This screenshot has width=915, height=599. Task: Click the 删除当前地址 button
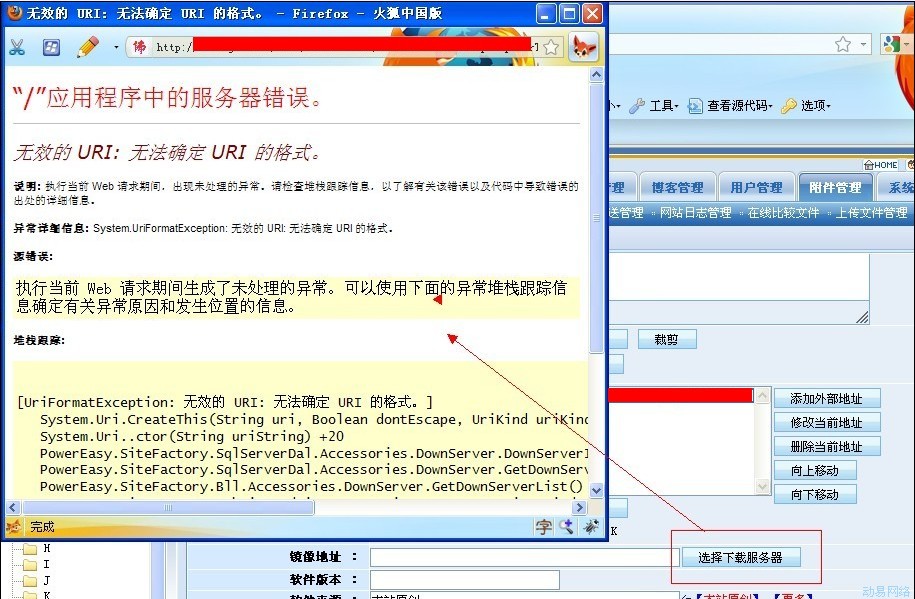point(826,447)
